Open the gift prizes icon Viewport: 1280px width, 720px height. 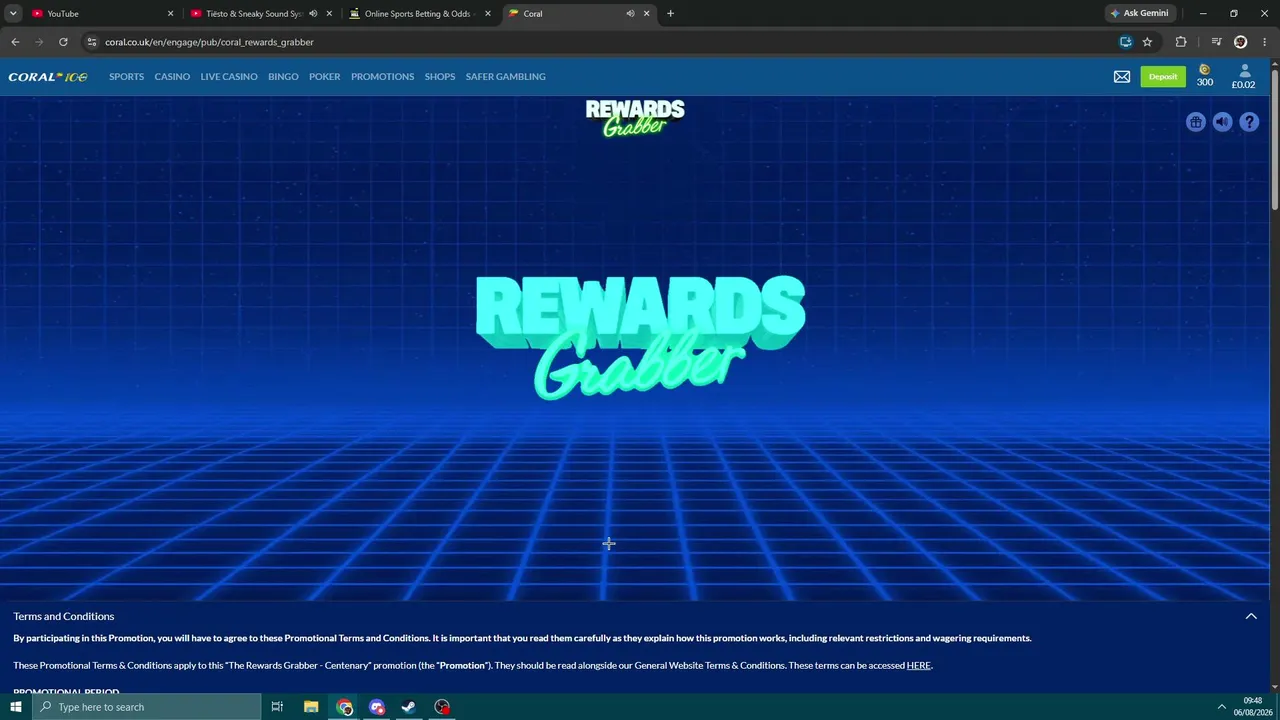(1195, 122)
